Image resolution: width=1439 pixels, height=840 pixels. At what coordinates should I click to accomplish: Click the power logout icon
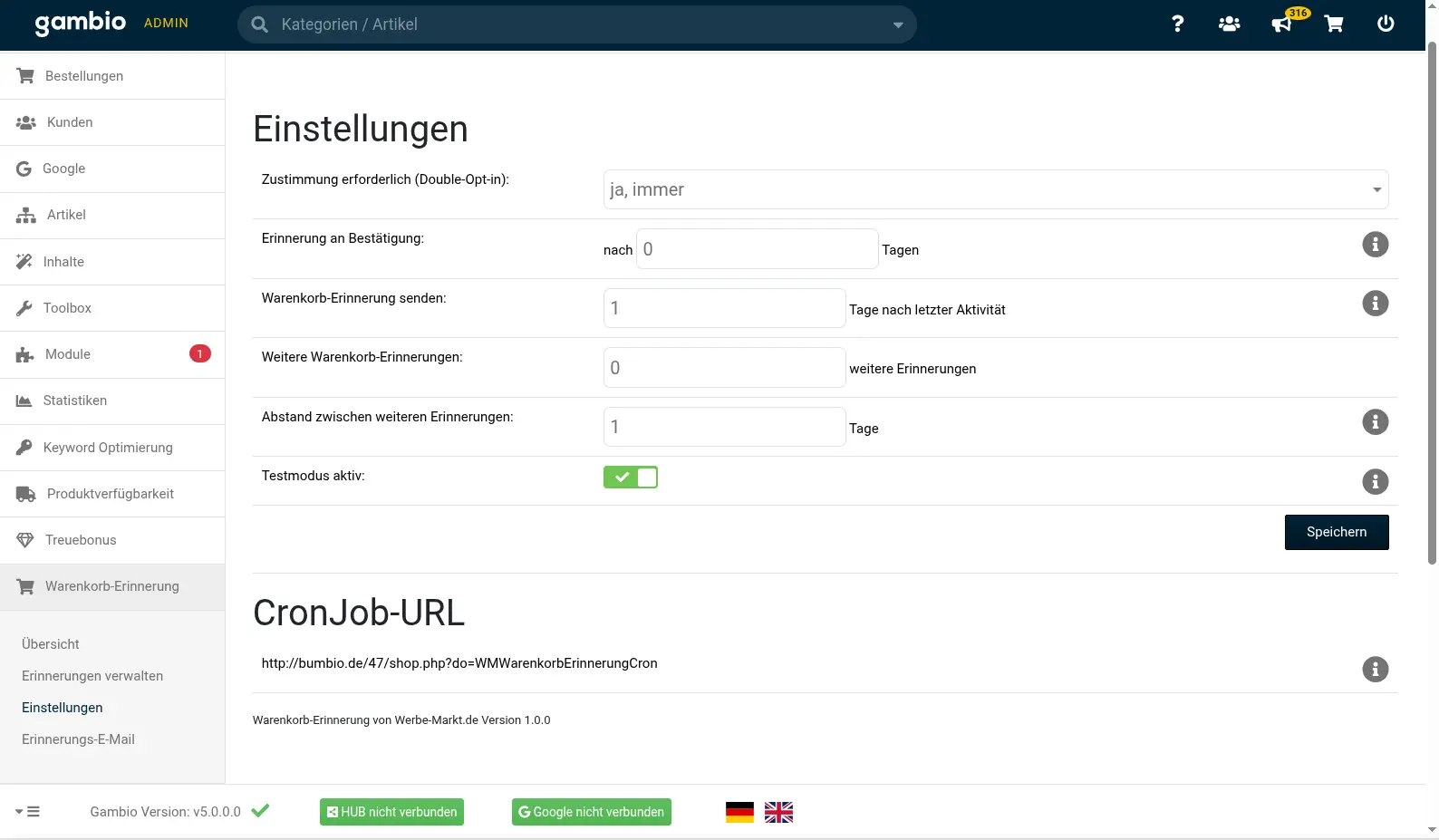click(1386, 24)
